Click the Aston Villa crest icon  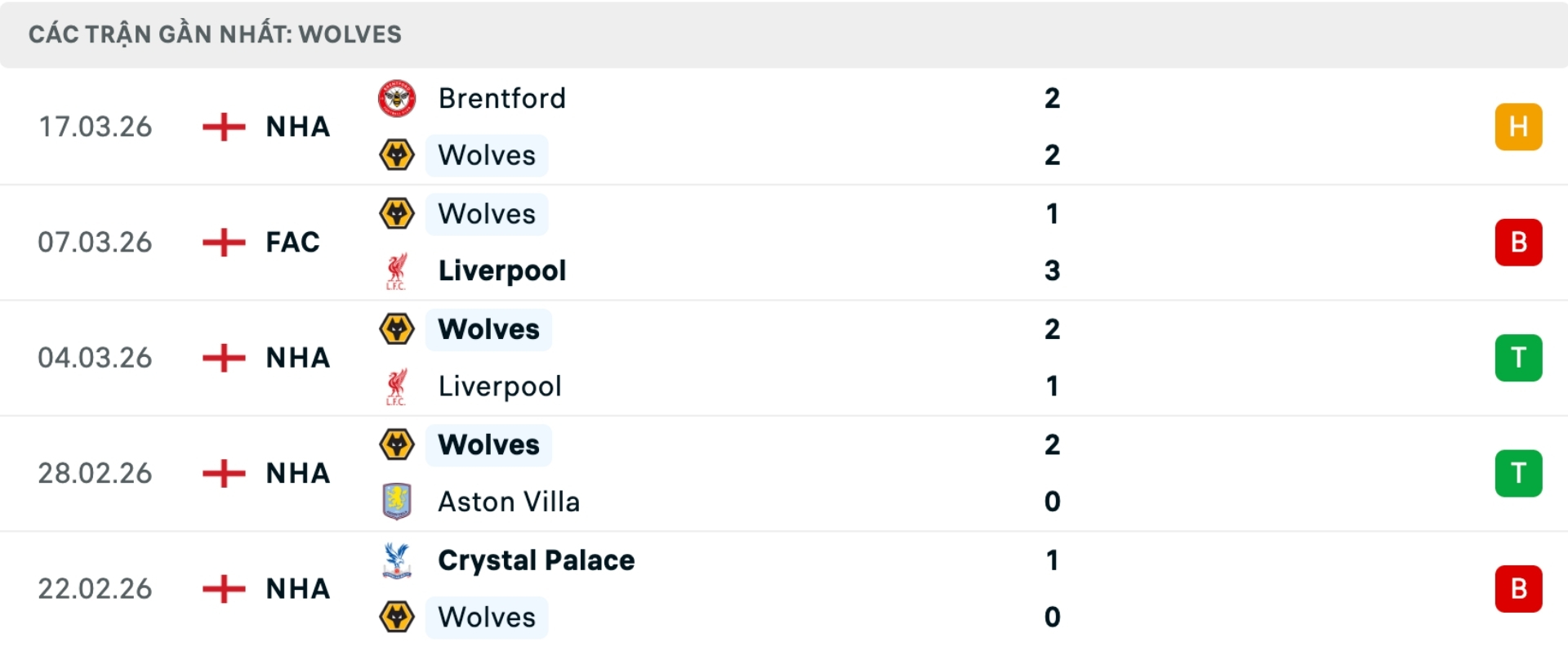(397, 502)
